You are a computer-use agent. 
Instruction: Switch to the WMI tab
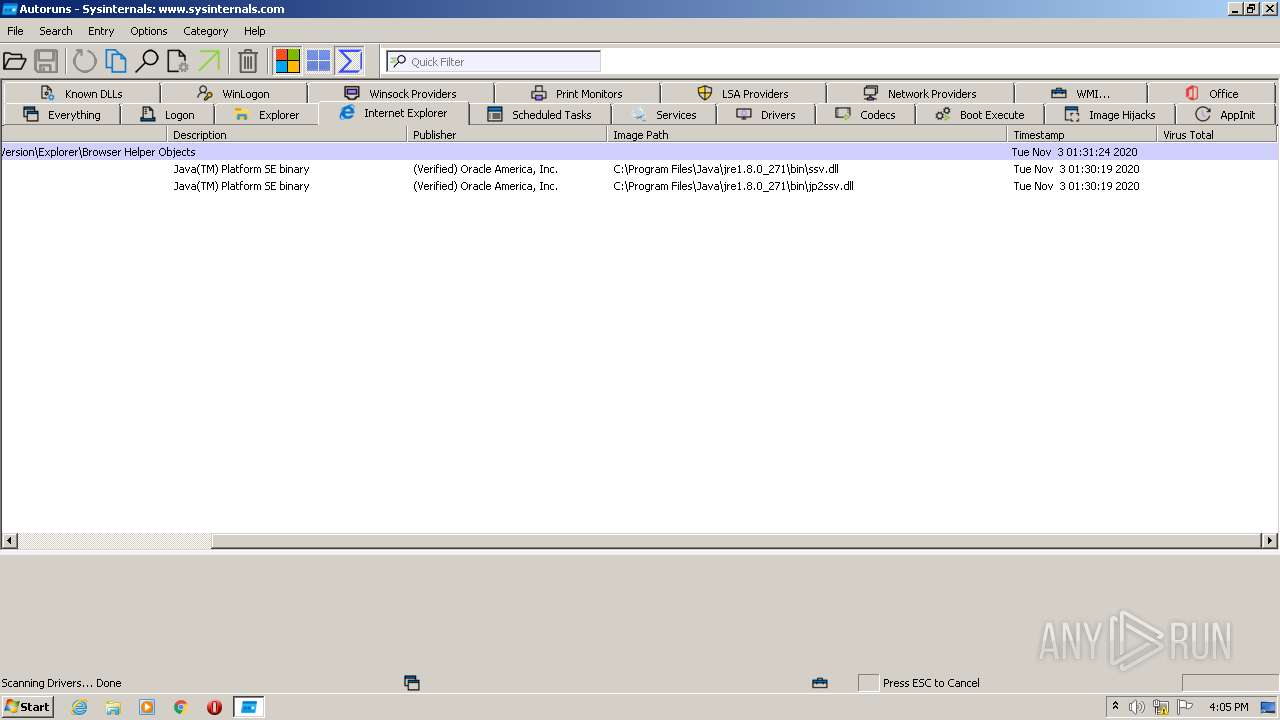point(1081,93)
